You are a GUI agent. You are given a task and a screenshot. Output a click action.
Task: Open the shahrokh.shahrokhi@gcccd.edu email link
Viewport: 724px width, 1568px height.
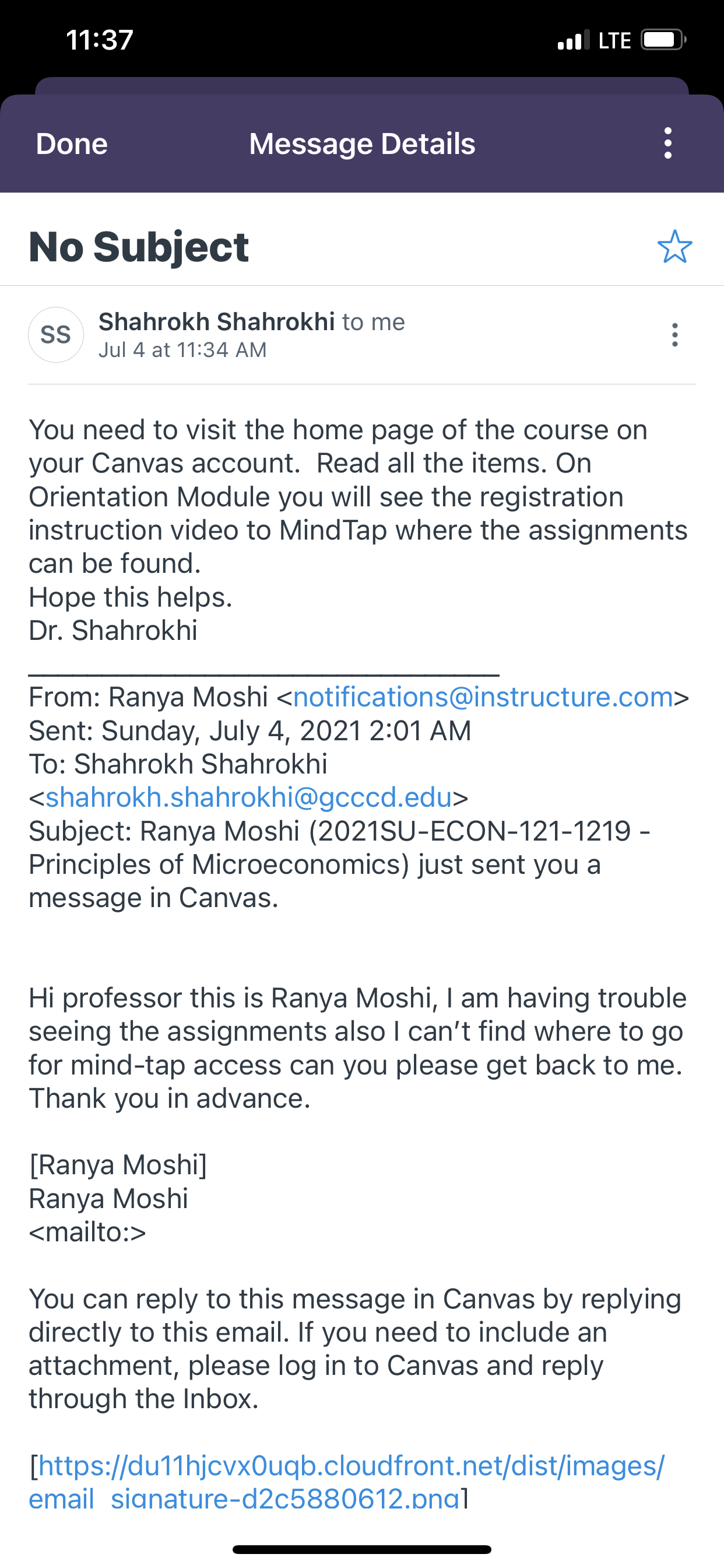tap(249, 797)
